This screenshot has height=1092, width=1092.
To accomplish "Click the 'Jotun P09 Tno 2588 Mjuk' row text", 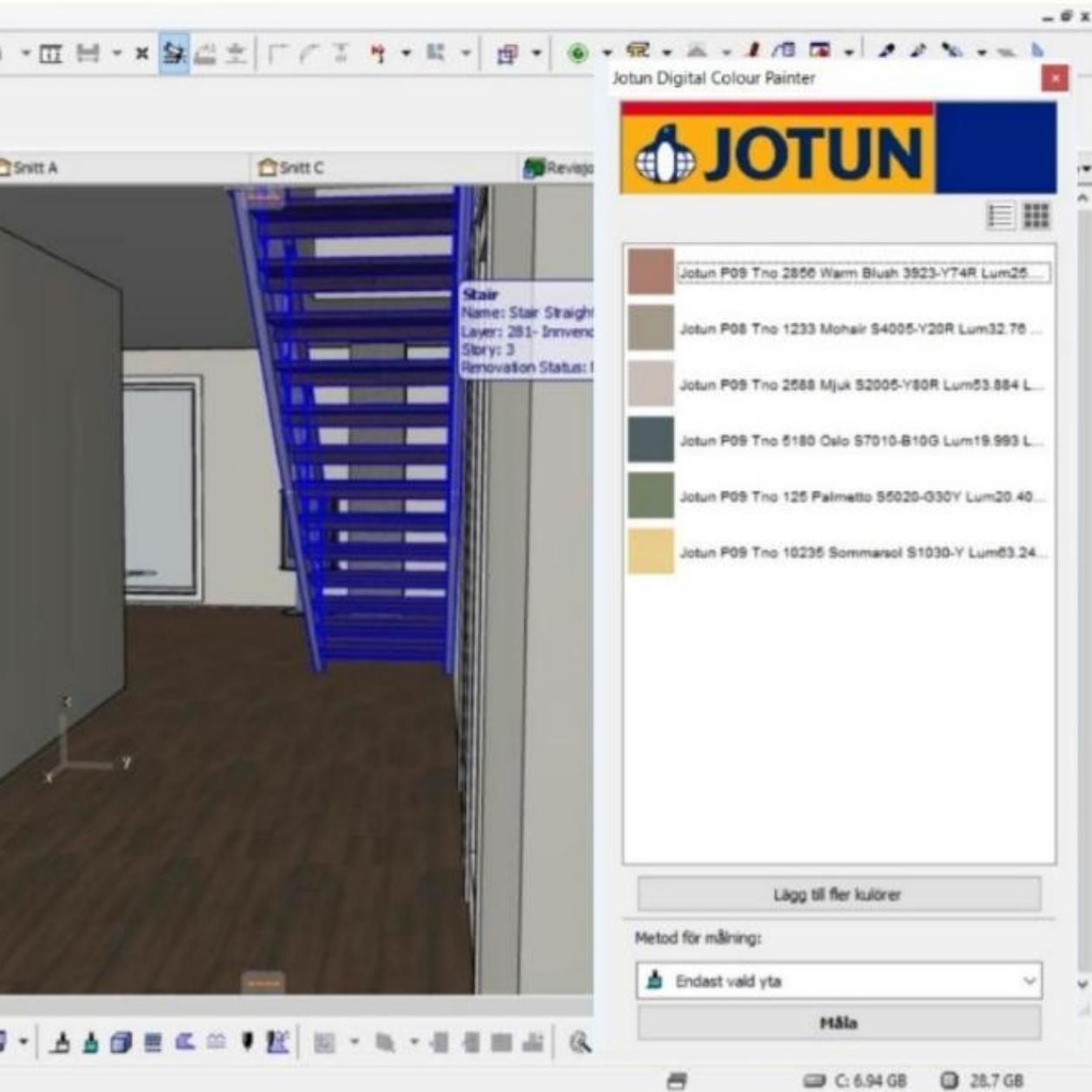I will pos(861,385).
